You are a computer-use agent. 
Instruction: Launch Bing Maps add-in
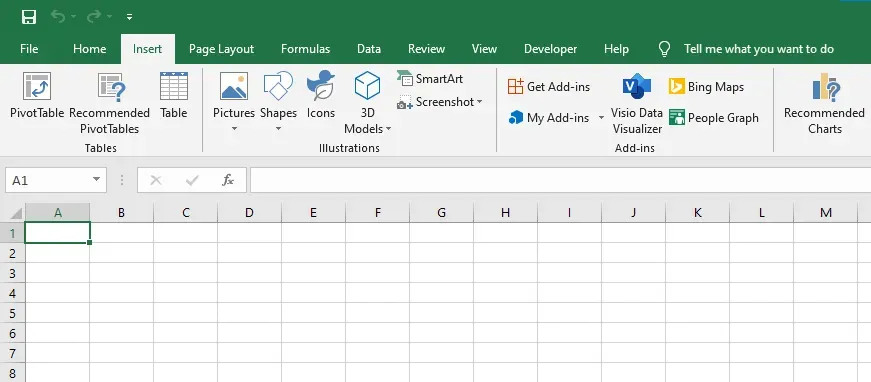(707, 87)
